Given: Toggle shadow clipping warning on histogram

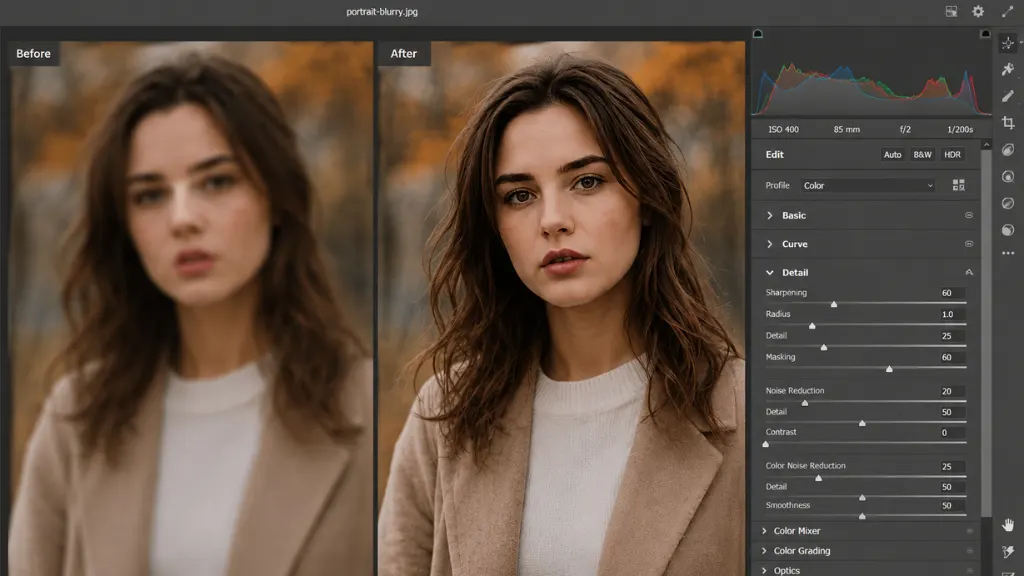Looking at the screenshot, I should pyautogui.click(x=758, y=33).
